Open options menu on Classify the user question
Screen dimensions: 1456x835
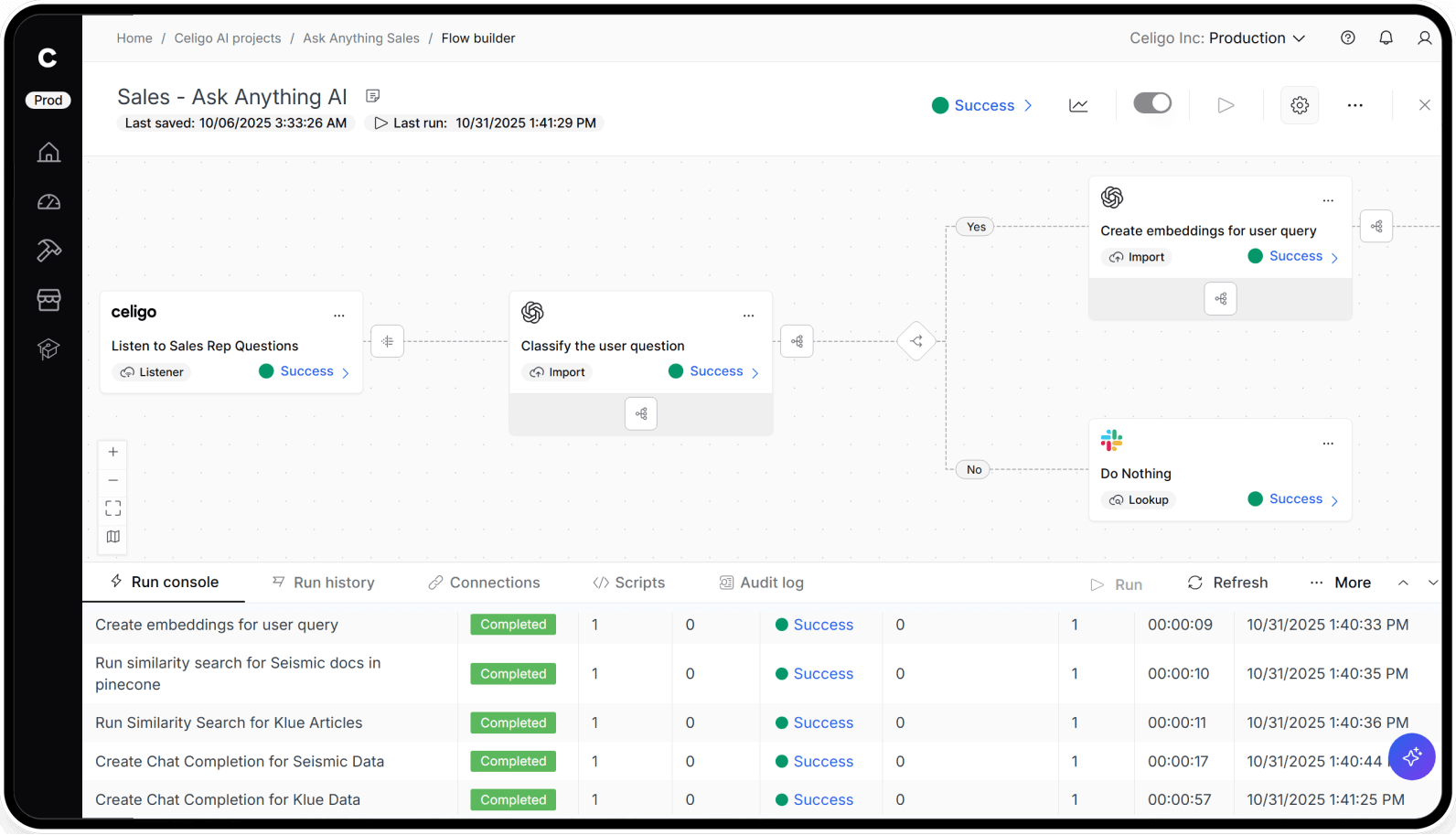tap(748, 316)
